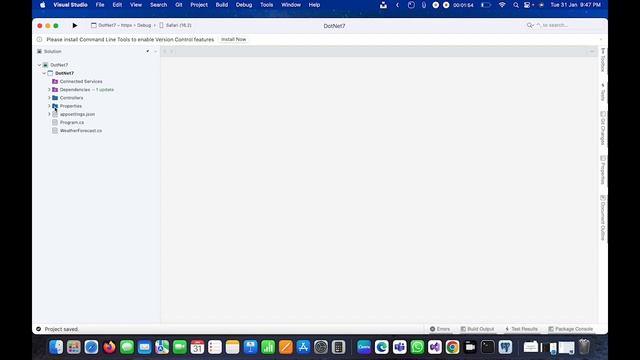
Task: Expand the appsettings.json node
Action: pyautogui.click(x=49, y=114)
